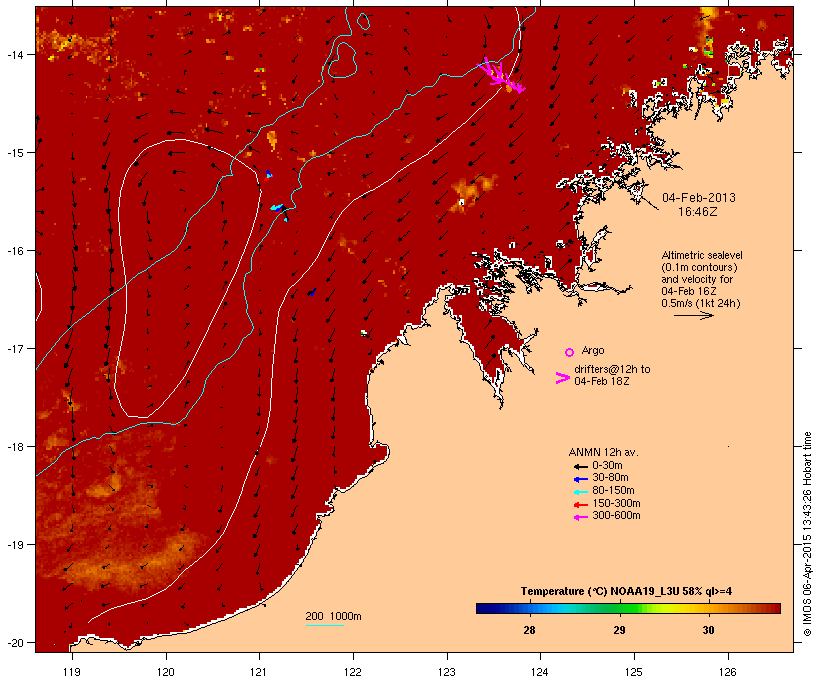Click the colorbar tick label 30
820x680 pixels.
coord(708,630)
